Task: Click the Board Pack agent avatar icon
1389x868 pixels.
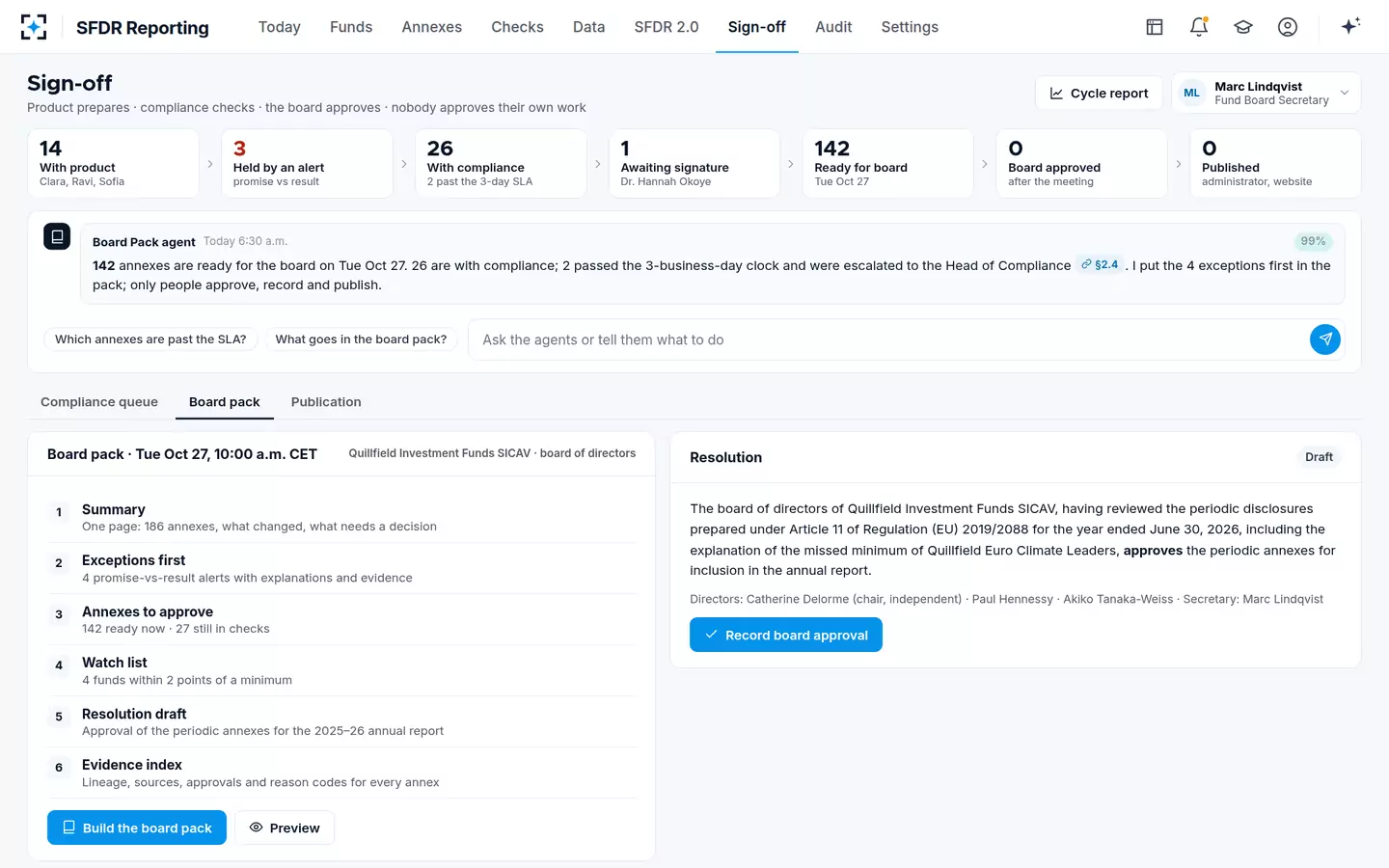Action: (x=57, y=236)
